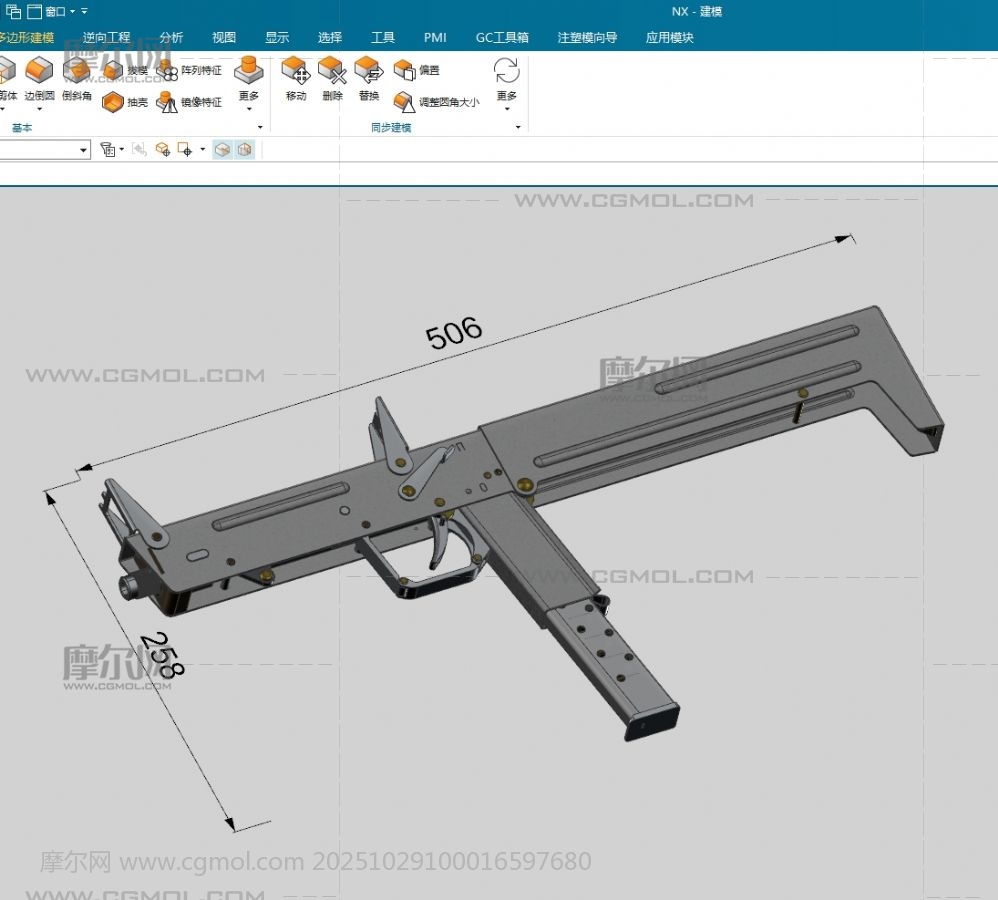Select the 倒斜角 (Chamfer) tool
The image size is (998, 900).
pos(77,78)
